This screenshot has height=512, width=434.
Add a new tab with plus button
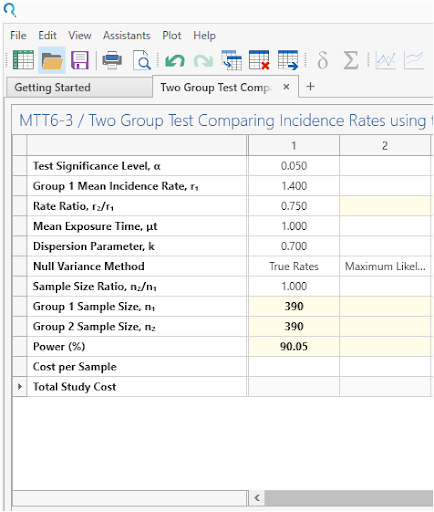[310, 87]
